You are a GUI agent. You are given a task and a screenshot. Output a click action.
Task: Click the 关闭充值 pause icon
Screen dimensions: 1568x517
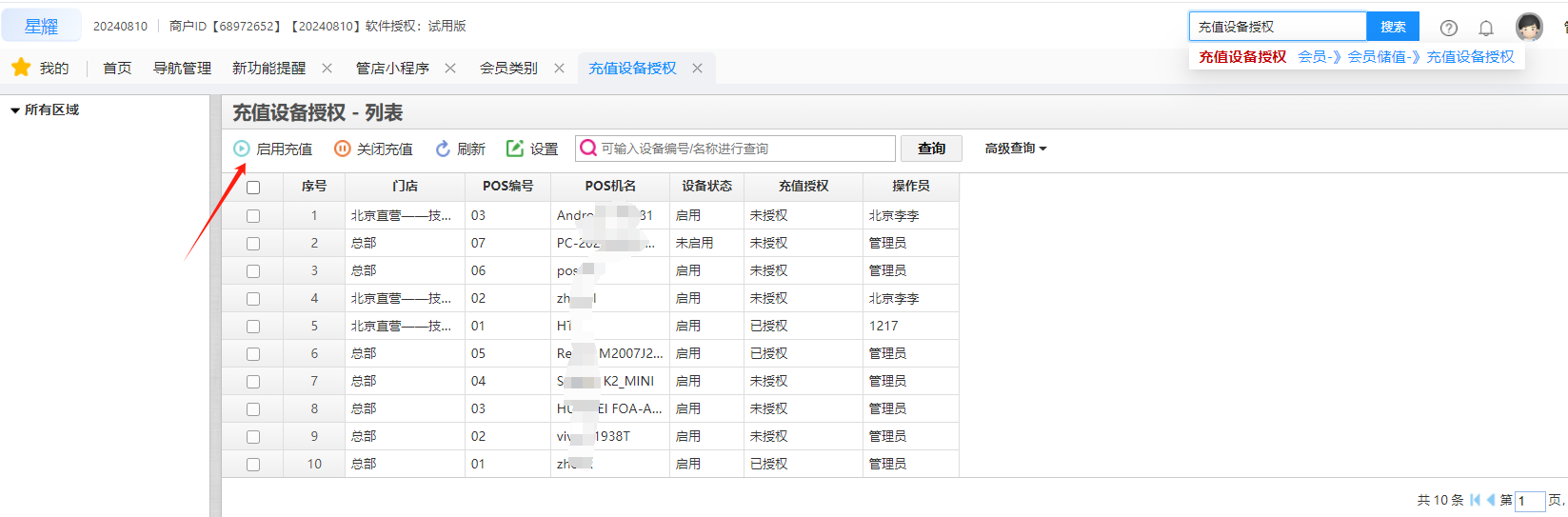343,149
